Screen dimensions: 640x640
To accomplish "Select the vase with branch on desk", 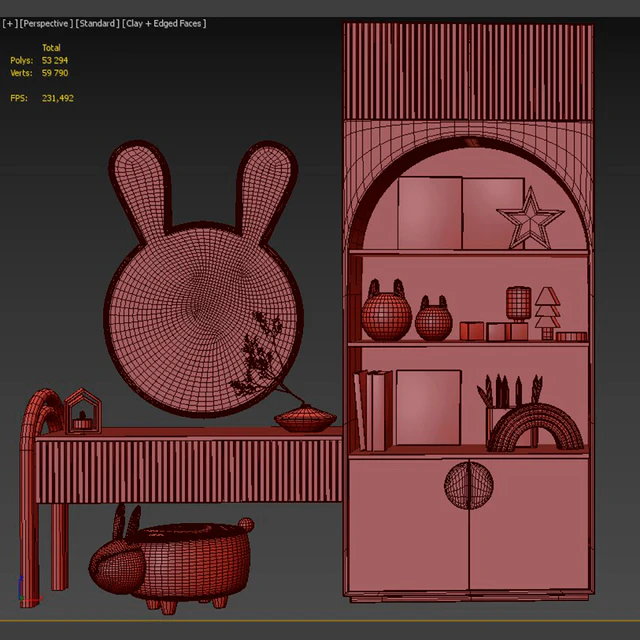I will (305, 418).
